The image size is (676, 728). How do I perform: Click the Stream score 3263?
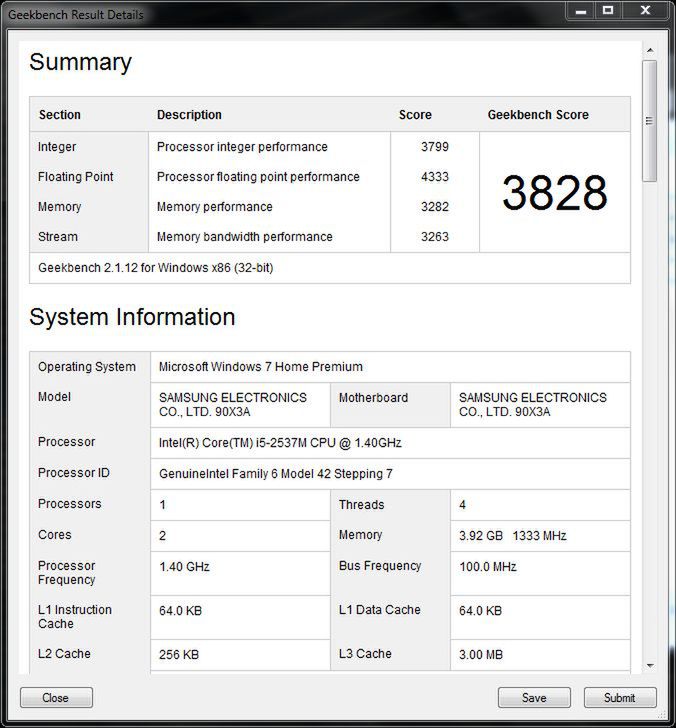[x=435, y=237]
